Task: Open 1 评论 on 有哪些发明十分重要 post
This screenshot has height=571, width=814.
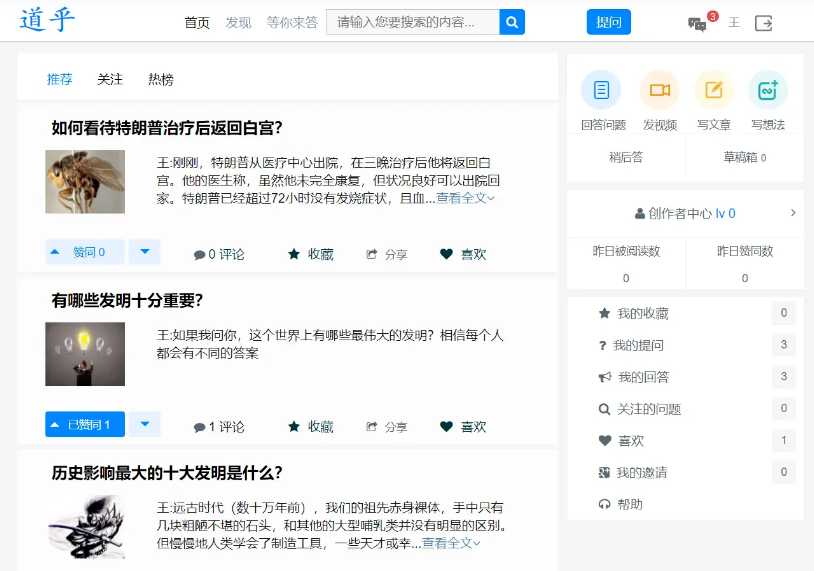Action: point(219,427)
